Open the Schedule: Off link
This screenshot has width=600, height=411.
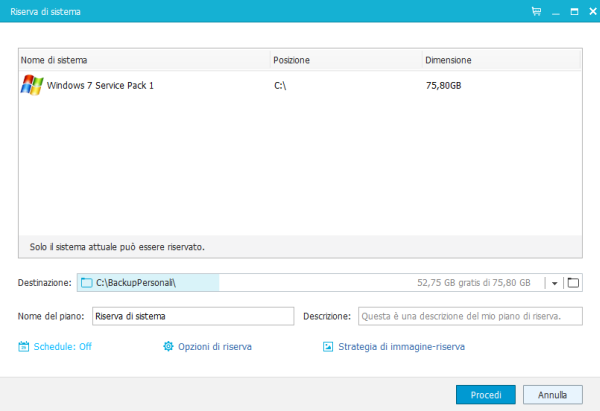tap(62, 347)
